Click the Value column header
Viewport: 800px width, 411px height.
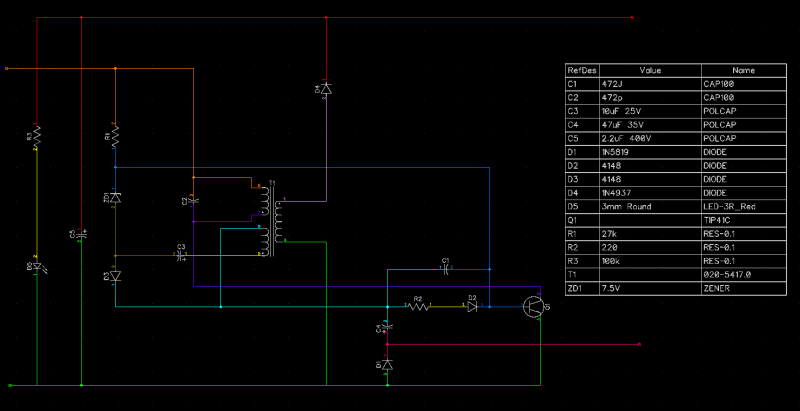[x=651, y=70]
